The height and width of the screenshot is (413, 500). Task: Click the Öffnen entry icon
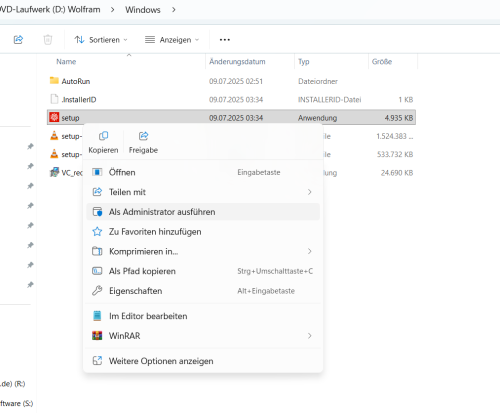pyautogui.click(x=97, y=172)
